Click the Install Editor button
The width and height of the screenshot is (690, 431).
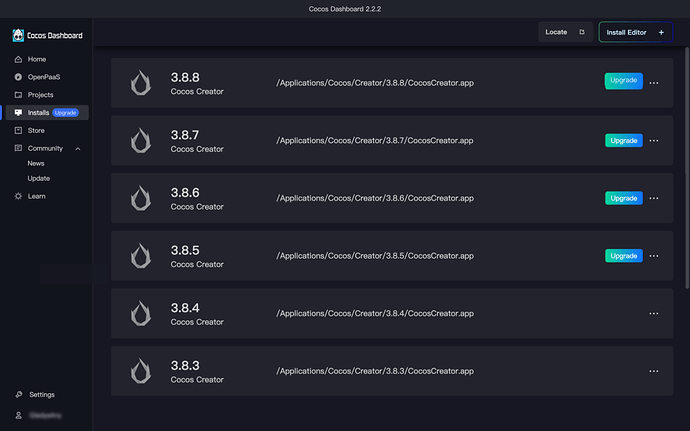(x=636, y=32)
